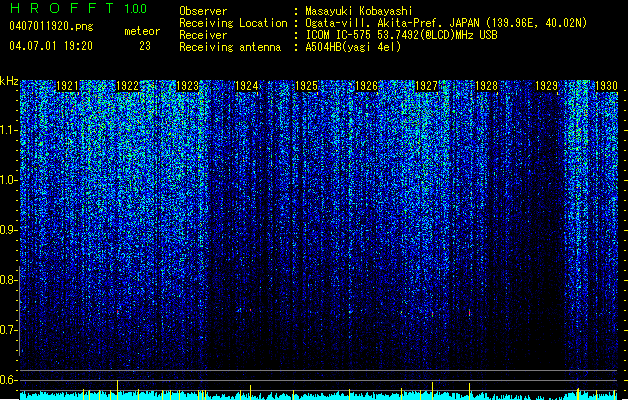Click the 0.6 kHz frequency tick label
This screenshot has width=629, height=400.
coord(9,380)
